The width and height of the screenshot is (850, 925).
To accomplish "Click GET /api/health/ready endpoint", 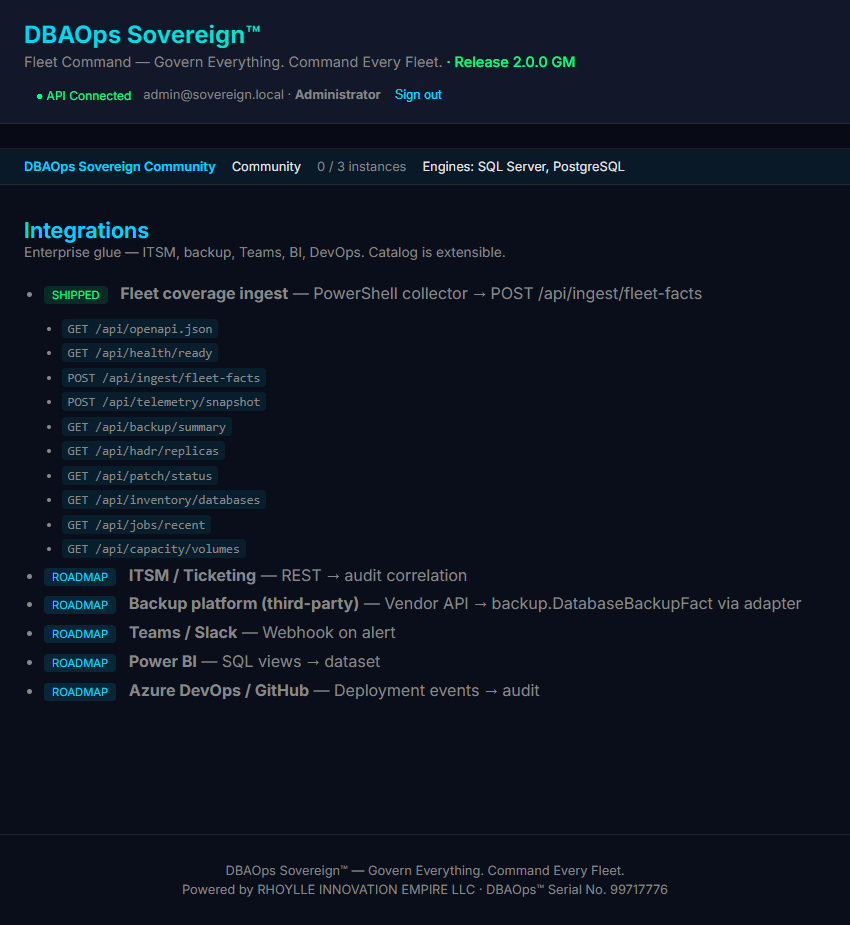I will tap(140, 353).
